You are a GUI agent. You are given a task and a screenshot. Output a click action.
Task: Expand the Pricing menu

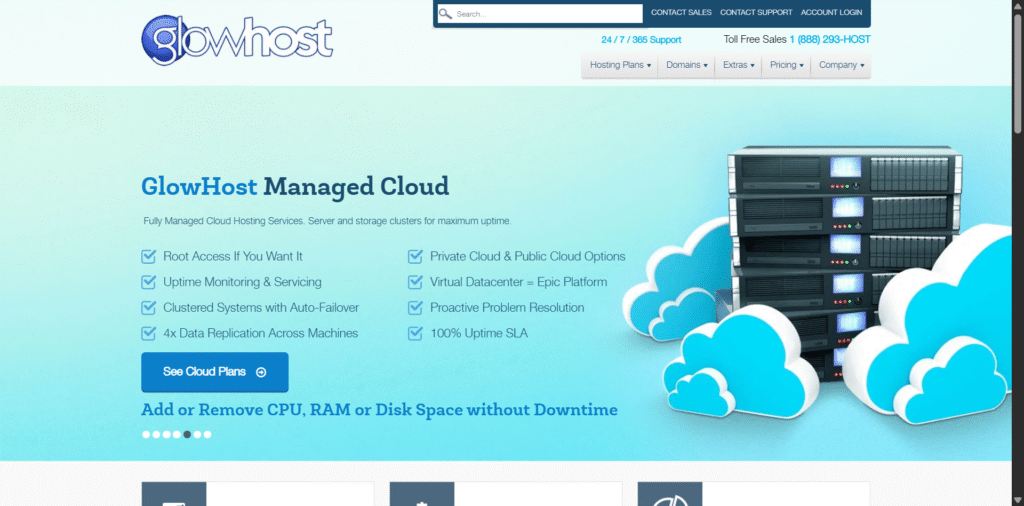(x=786, y=65)
